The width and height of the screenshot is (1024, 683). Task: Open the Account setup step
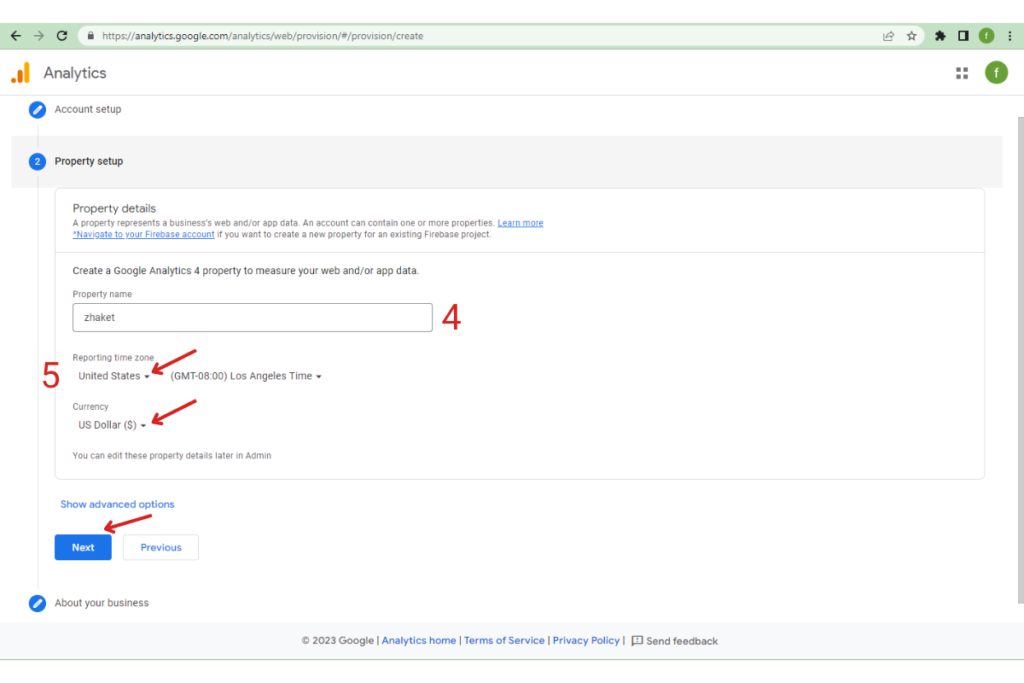(x=88, y=109)
